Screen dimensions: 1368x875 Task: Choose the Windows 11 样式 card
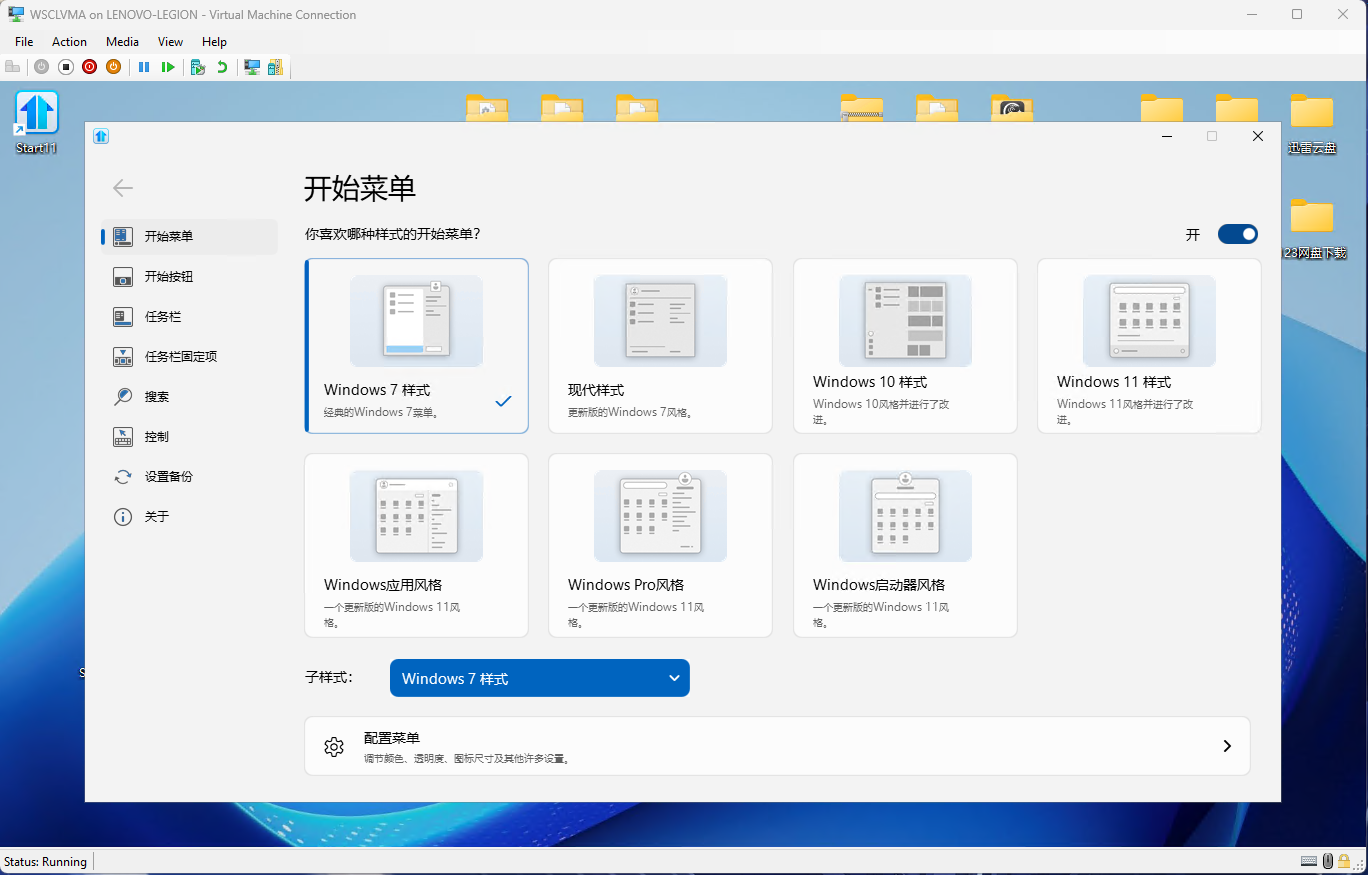[x=1148, y=346]
